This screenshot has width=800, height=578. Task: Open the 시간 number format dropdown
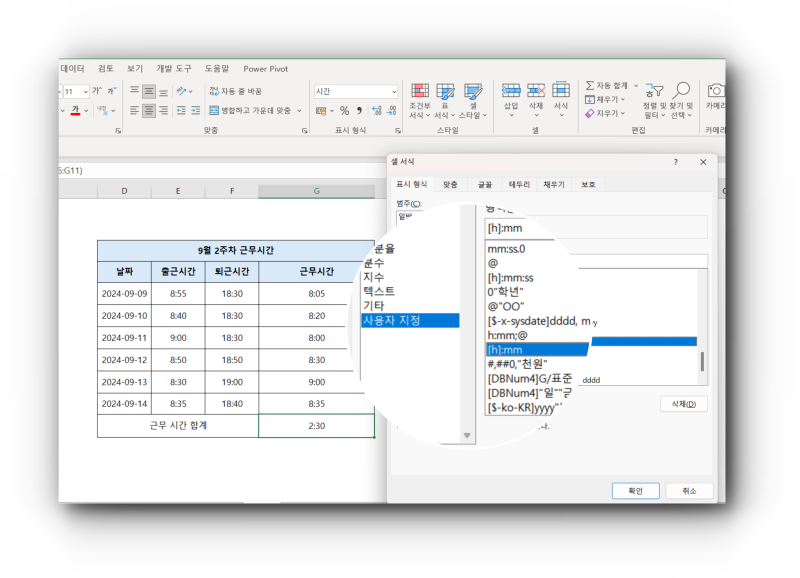pyautogui.click(x=394, y=92)
